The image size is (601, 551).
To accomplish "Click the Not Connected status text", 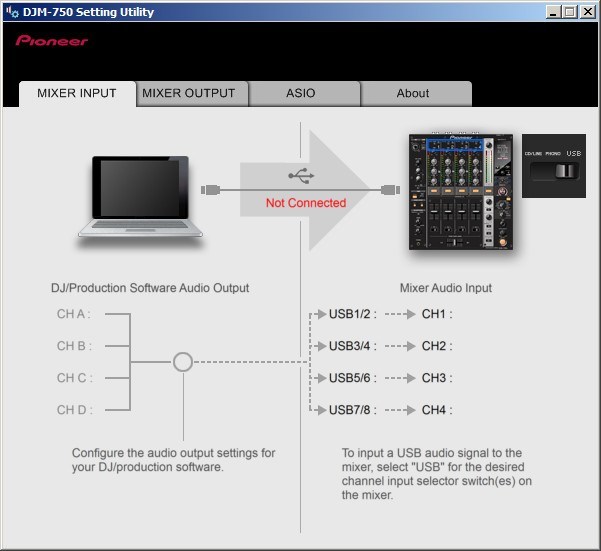I will point(306,203).
